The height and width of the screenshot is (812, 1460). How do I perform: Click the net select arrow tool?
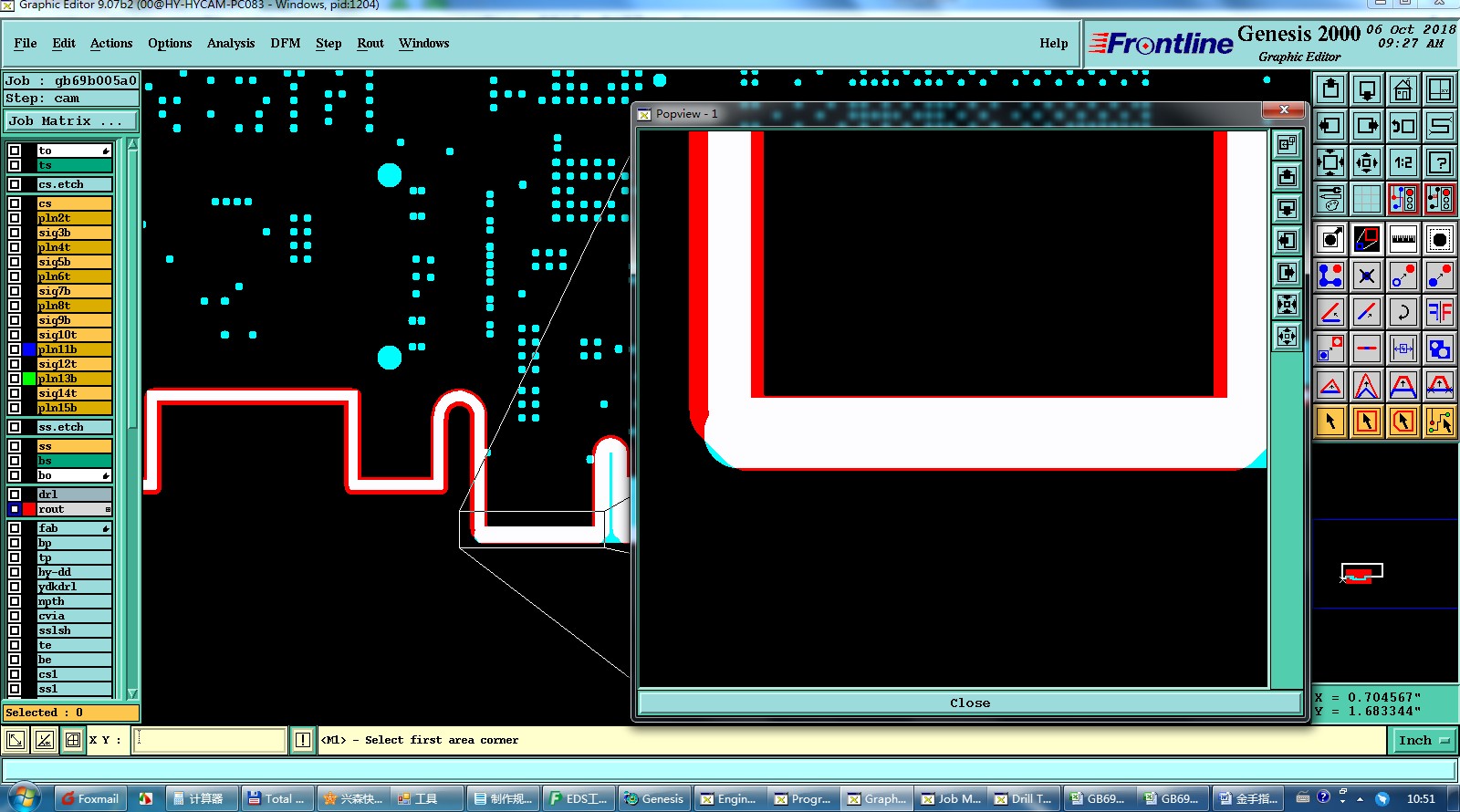pyautogui.click(x=1440, y=422)
